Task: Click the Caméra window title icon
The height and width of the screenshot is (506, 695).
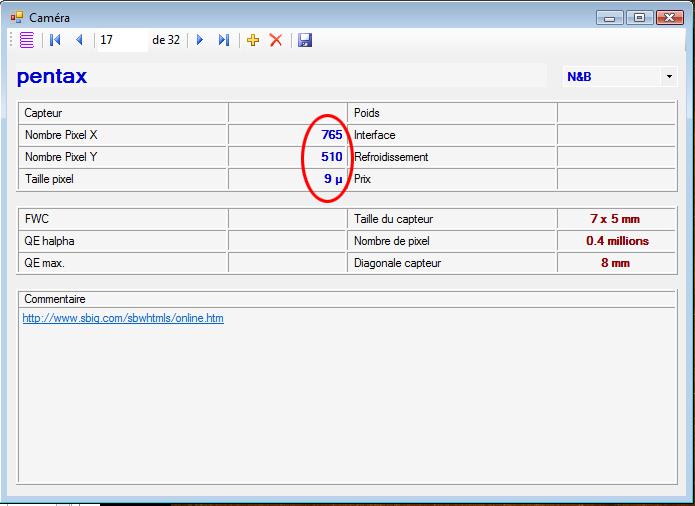Action: point(17,17)
